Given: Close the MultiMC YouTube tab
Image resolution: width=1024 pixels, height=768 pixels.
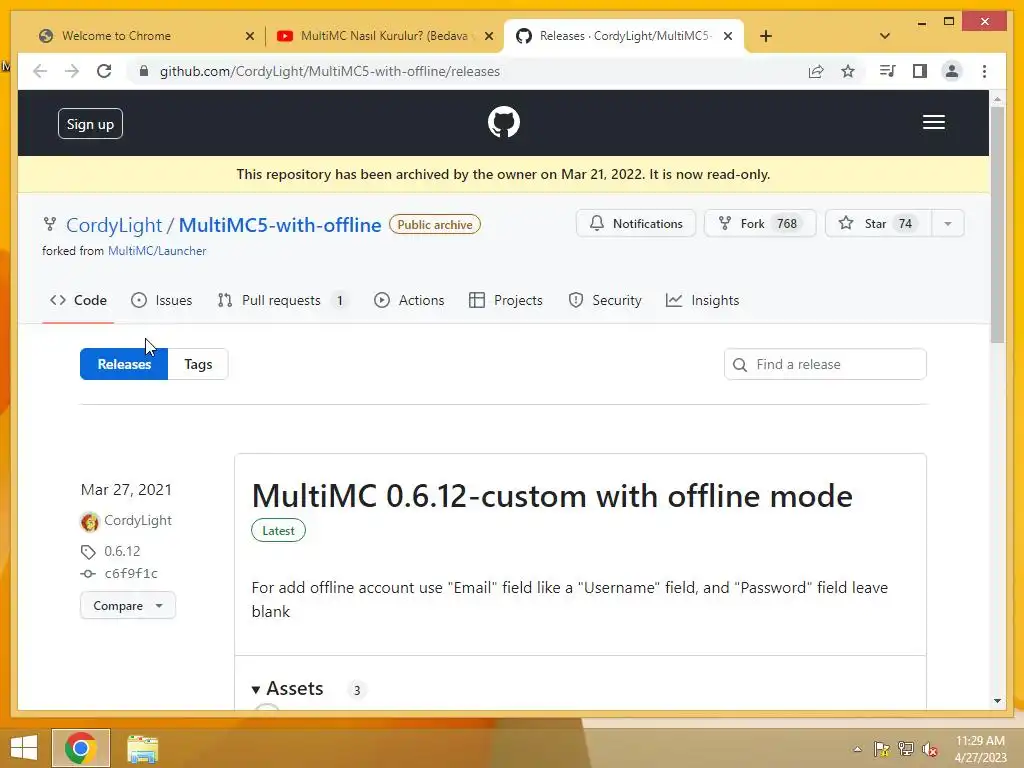Looking at the screenshot, I should [488, 36].
